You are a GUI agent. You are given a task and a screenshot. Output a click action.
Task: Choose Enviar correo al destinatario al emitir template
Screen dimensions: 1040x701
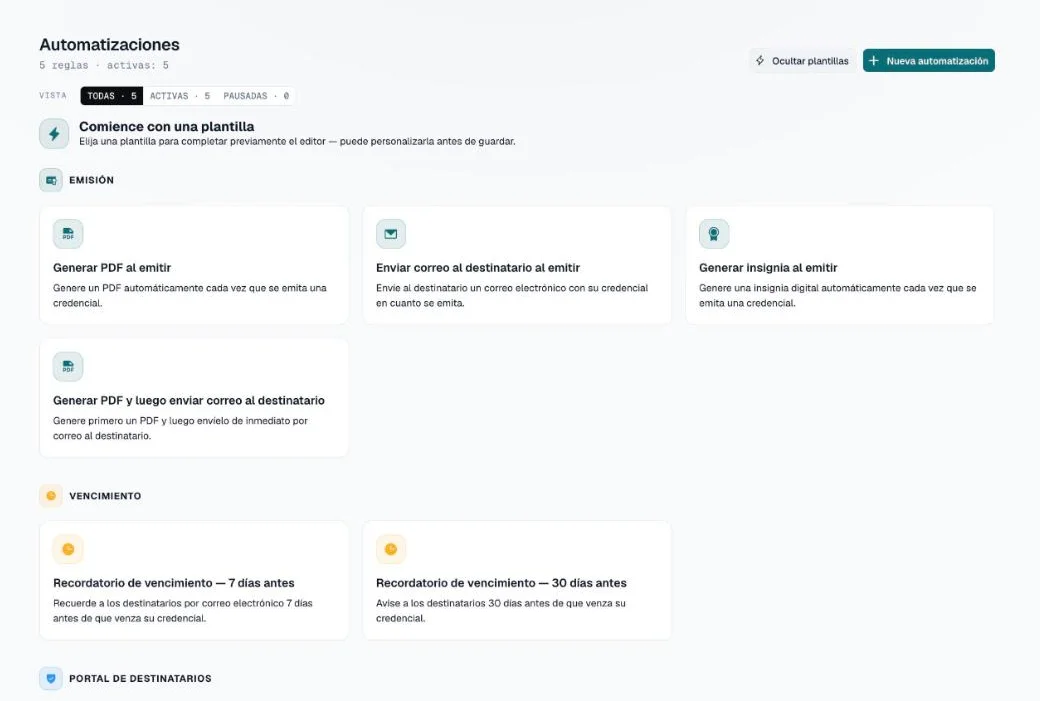517,265
